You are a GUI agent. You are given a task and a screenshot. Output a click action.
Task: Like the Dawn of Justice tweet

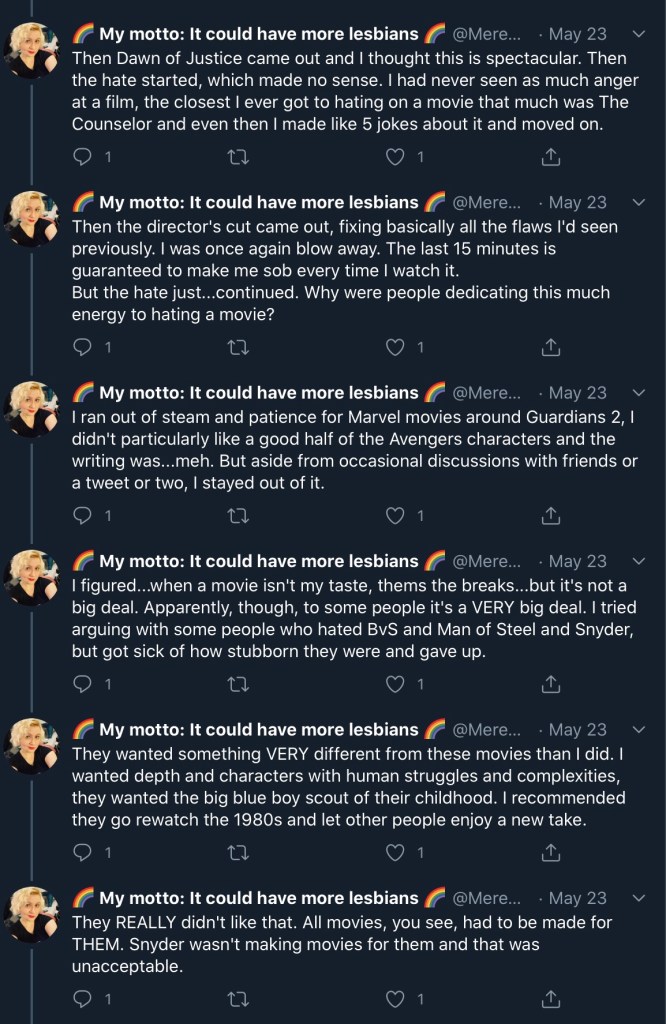click(x=396, y=157)
